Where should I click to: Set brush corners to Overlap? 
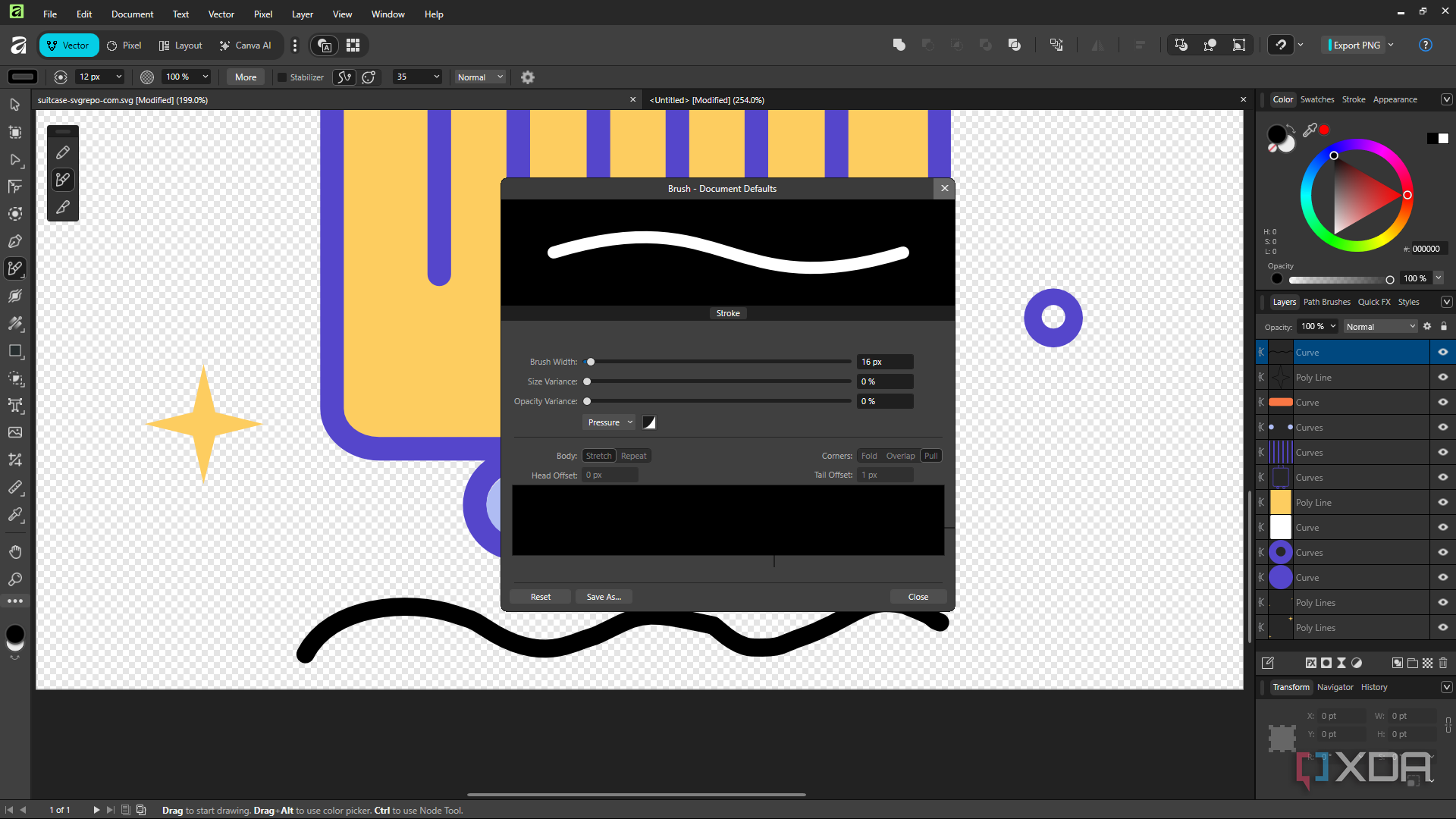point(901,456)
